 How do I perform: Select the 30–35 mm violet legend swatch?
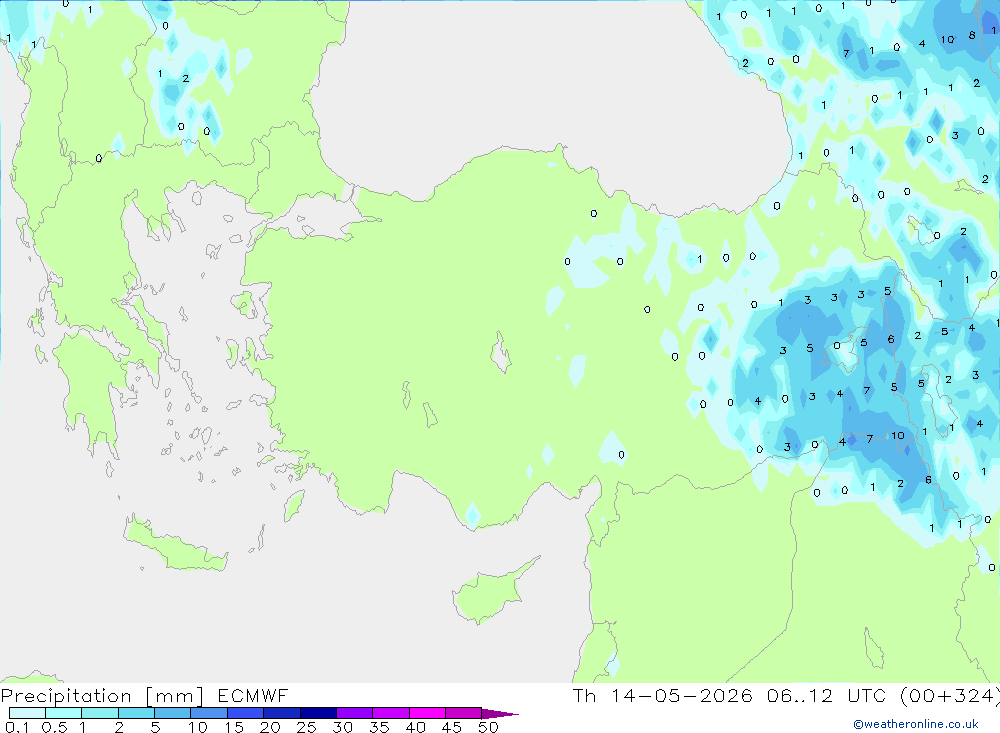point(355,713)
